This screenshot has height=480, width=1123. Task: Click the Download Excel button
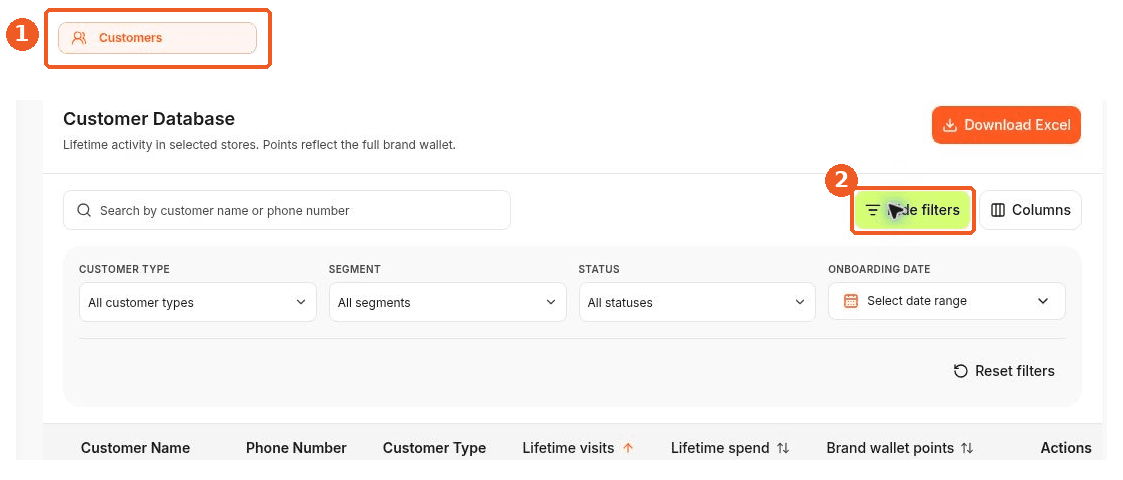pos(1006,125)
